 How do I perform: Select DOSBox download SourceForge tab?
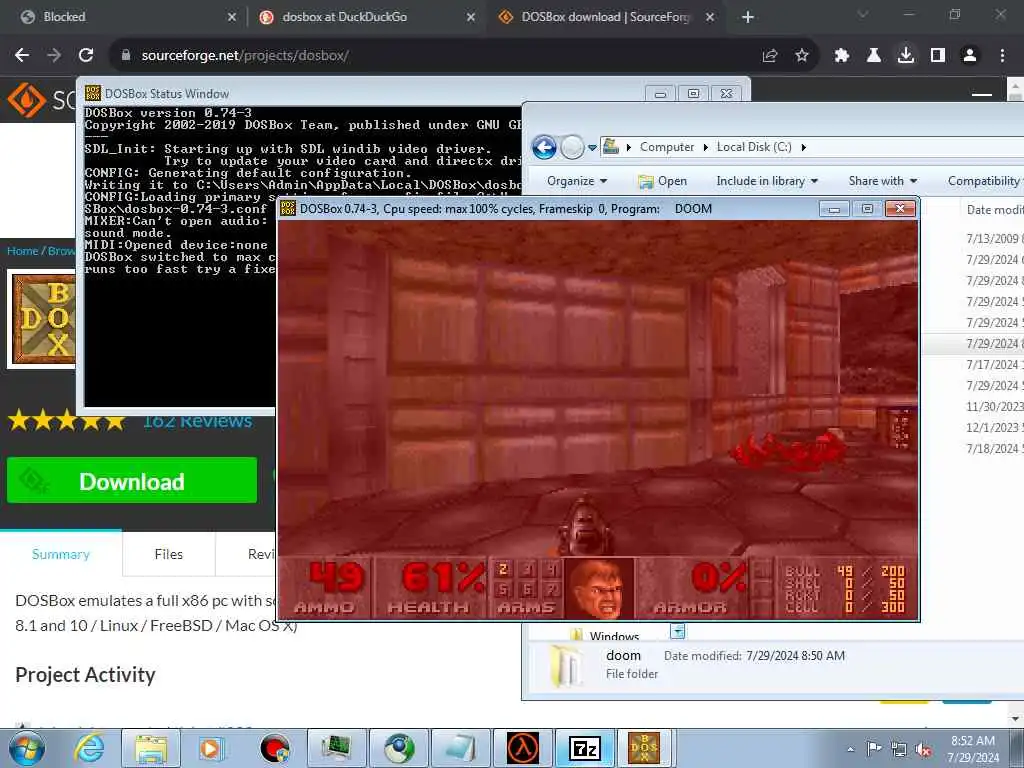click(x=605, y=17)
